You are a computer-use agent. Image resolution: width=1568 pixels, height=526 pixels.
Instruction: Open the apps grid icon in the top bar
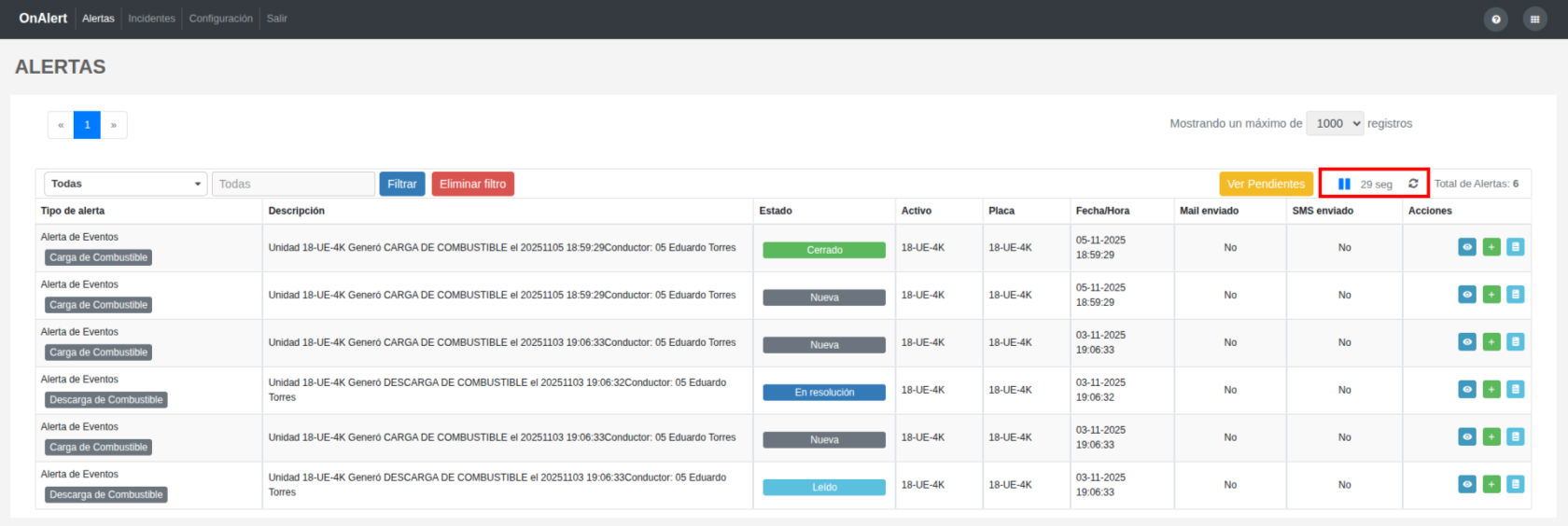[1534, 19]
